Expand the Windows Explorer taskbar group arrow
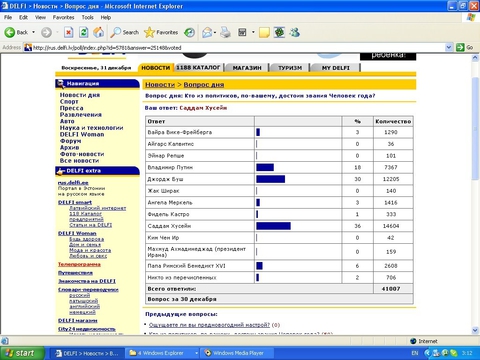The height and width of the screenshot is (360, 480). click(x=196, y=353)
